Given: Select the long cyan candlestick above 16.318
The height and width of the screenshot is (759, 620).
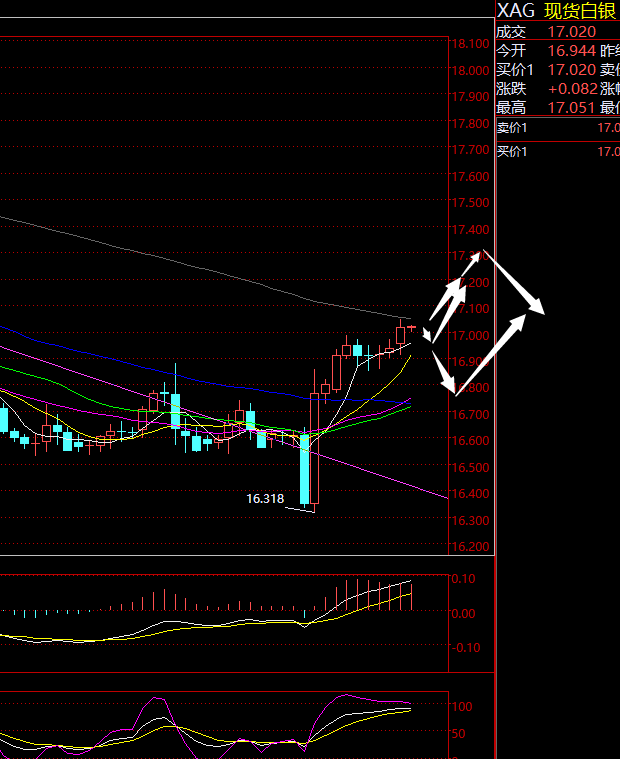Looking at the screenshot, I should coord(304,468).
